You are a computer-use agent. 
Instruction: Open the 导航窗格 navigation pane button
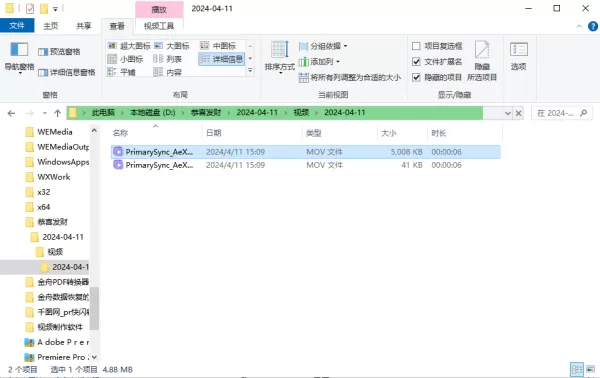[x=19, y=57]
